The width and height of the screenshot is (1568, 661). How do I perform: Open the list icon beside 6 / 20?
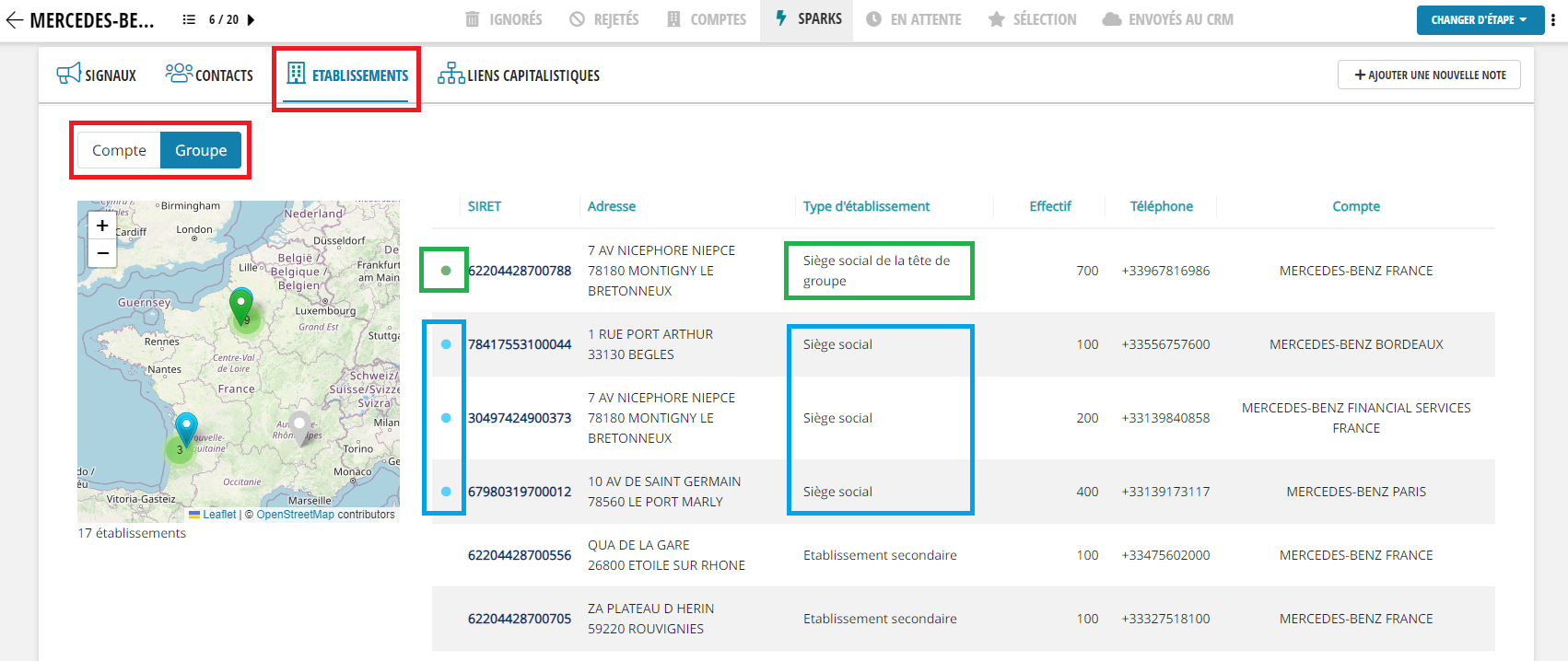pos(189,19)
